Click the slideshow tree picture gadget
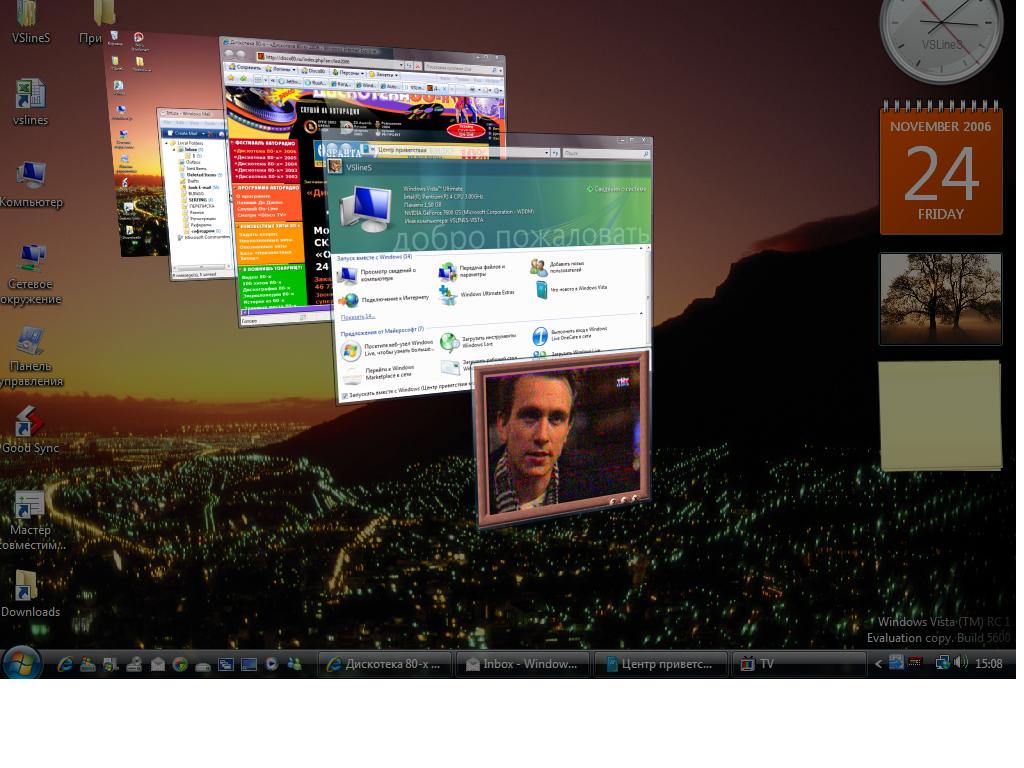Viewport: 1024px width, 768px height. pos(940,299)
